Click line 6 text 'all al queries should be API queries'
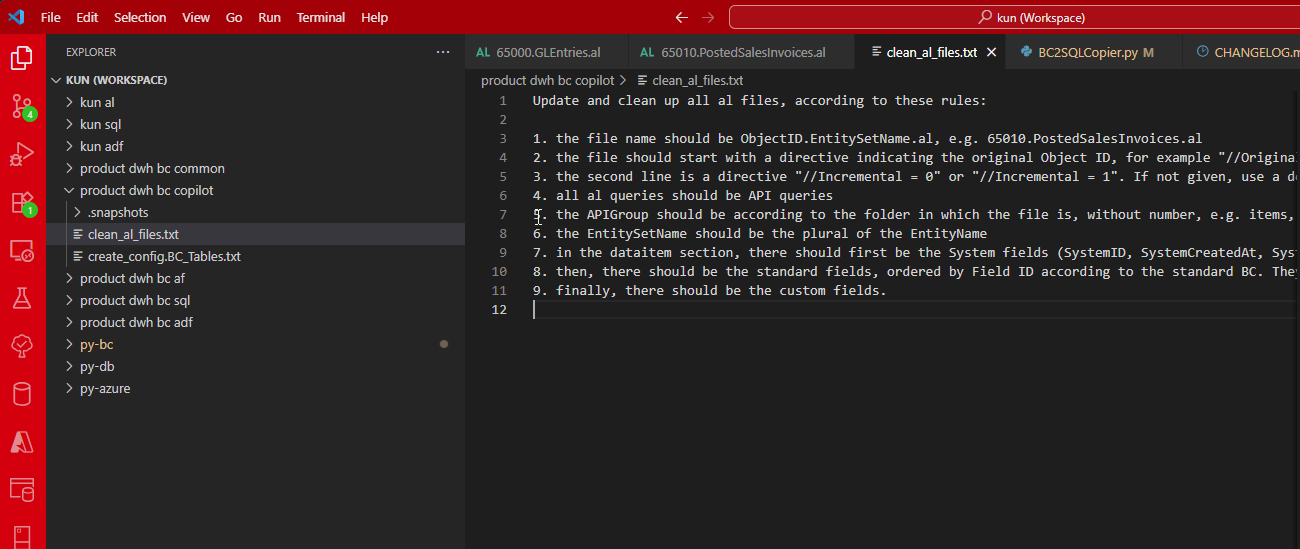1300x549 pixels. [694, 195]
